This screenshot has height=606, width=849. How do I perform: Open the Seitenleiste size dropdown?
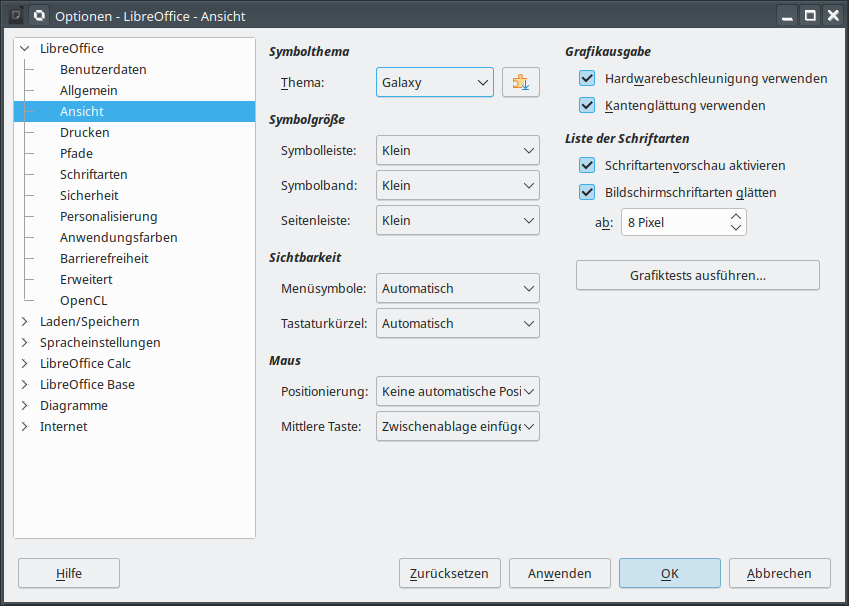tap(458, 220)
